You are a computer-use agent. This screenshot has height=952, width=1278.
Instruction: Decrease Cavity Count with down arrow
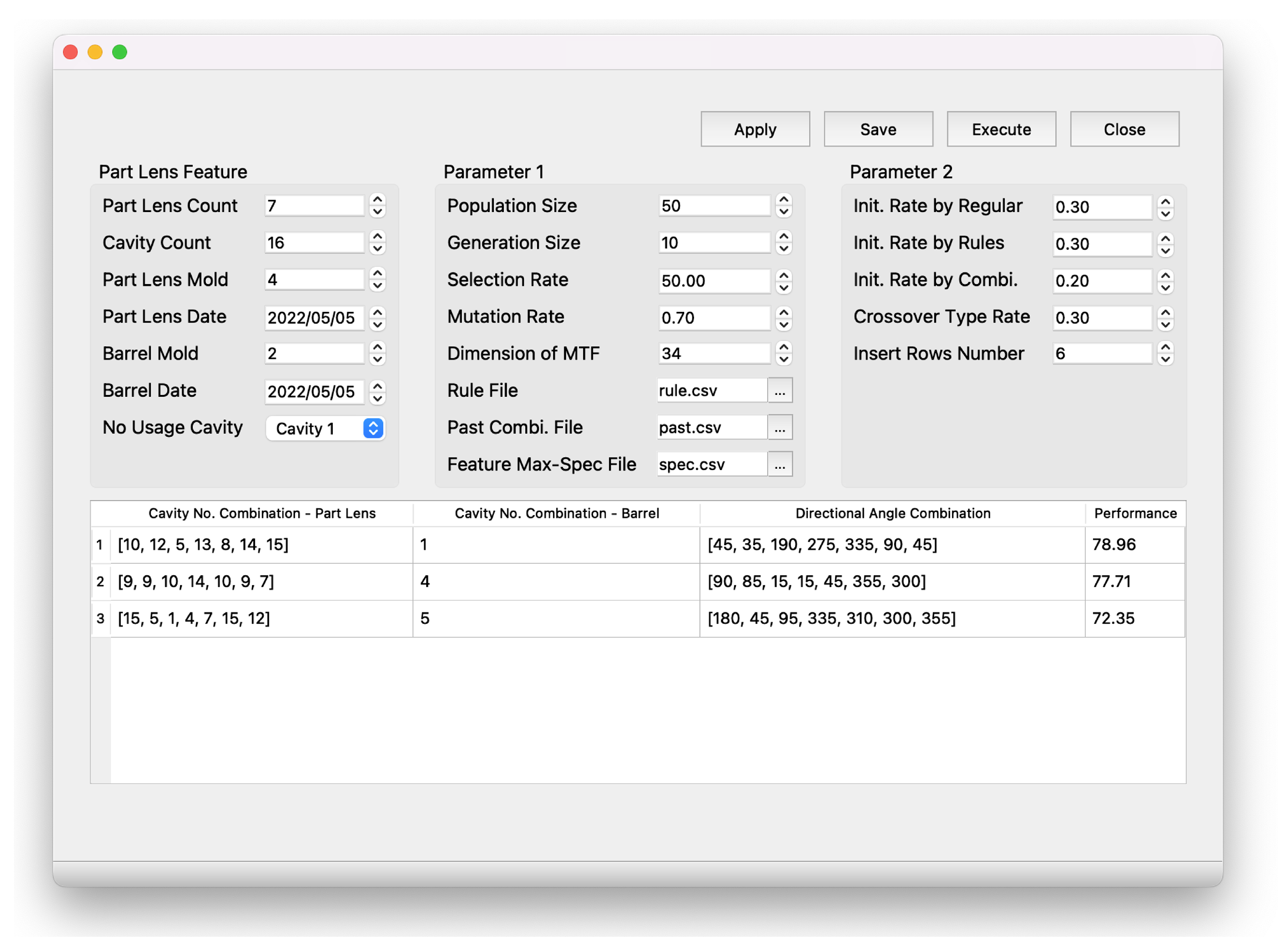point(377,249)
